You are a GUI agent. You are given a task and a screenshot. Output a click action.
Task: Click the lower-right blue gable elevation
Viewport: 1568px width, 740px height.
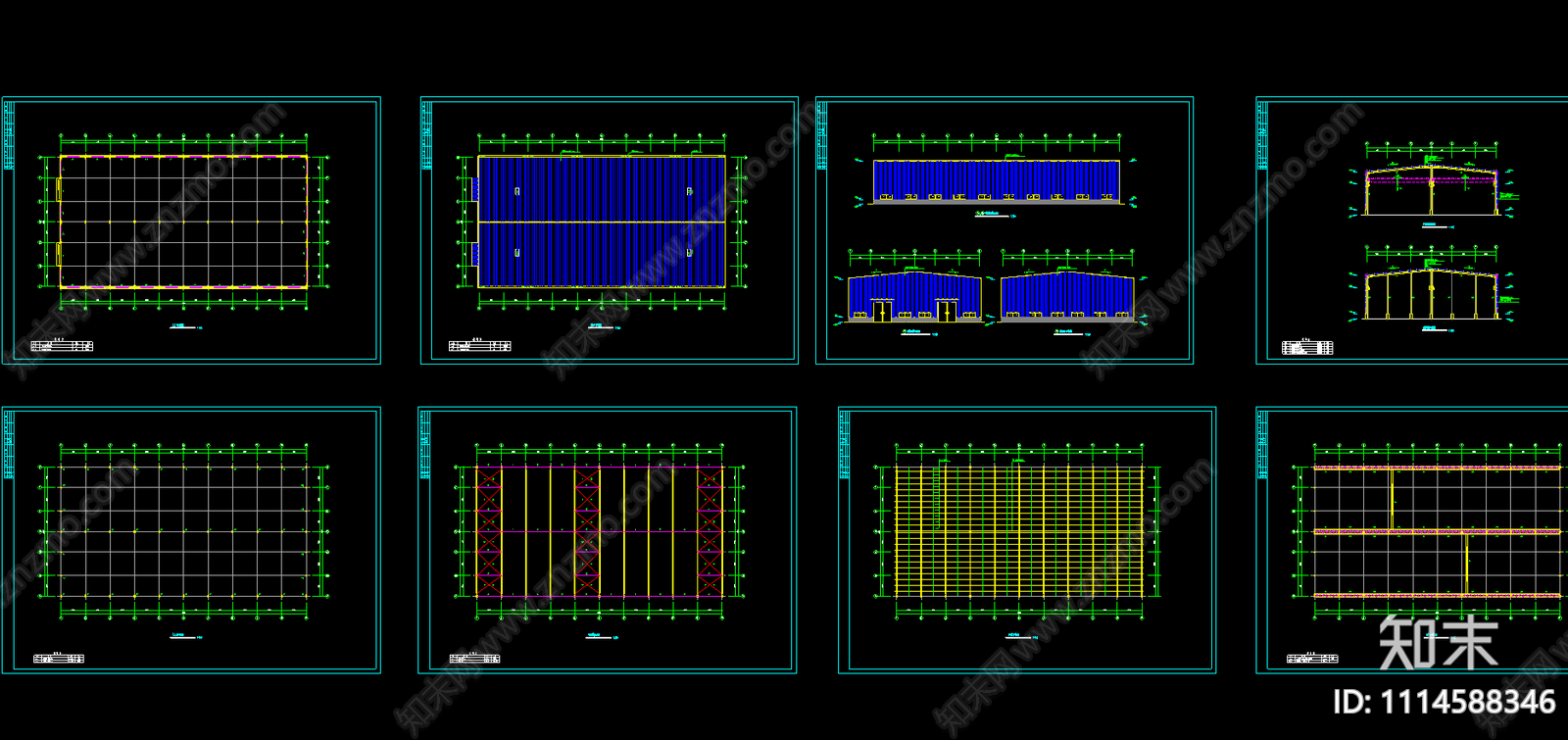[x=1067, y=297]
